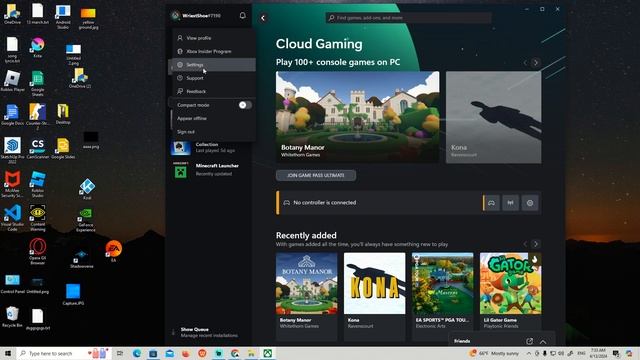Pop out the Friends panel

coord(529,341)
